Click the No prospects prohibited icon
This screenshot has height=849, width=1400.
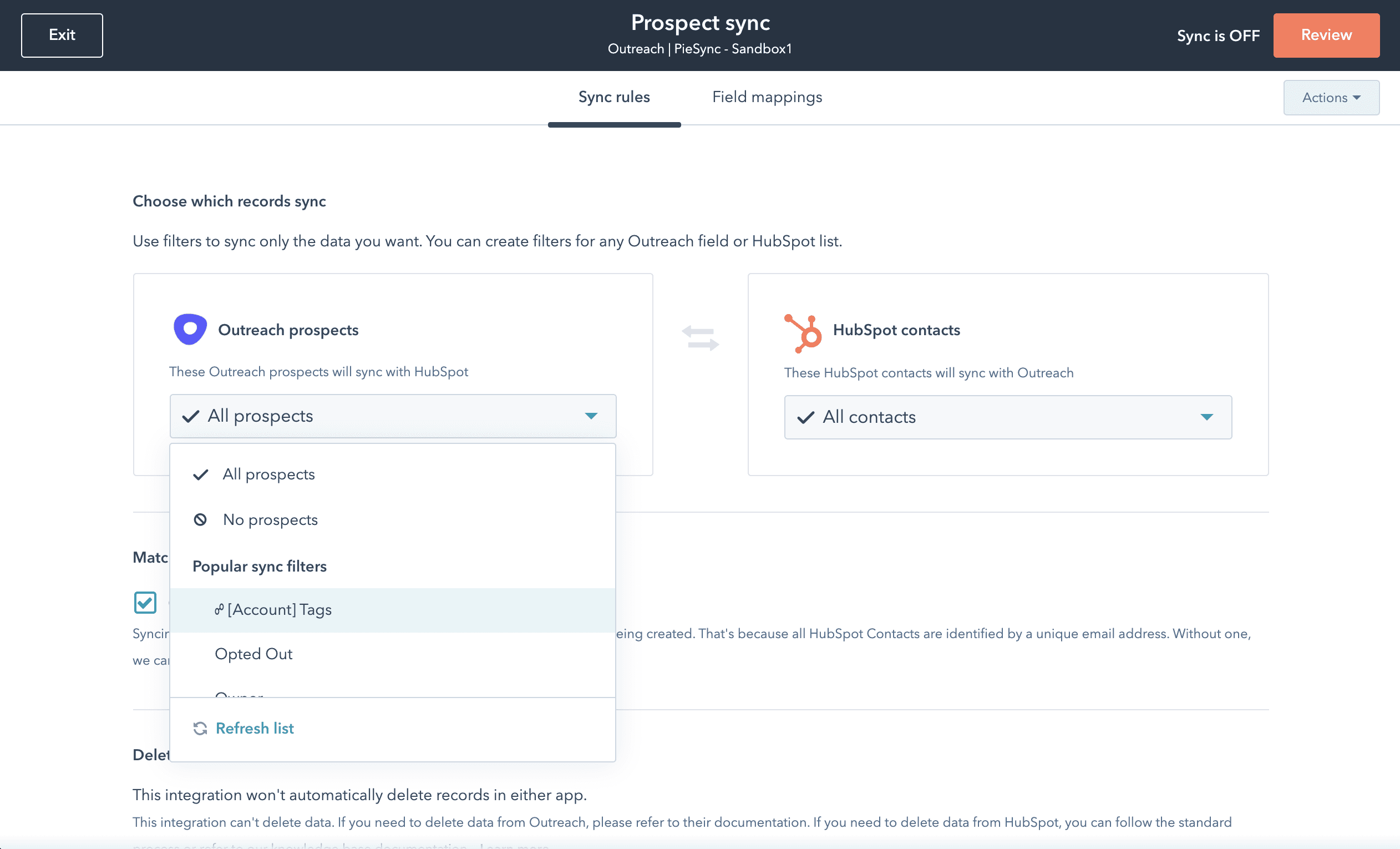200,519
